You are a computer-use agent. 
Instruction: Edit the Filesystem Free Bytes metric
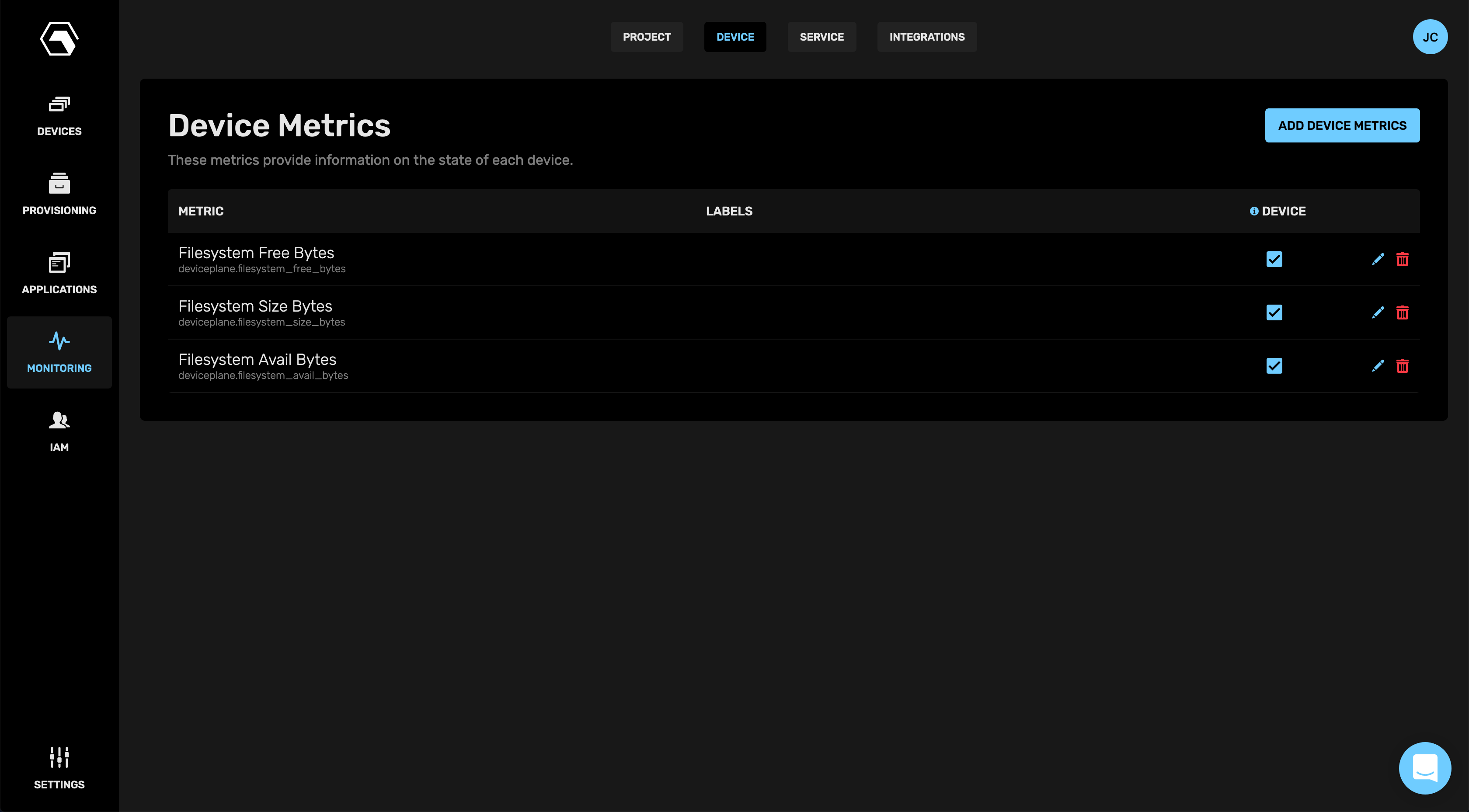pos(1377,260)
